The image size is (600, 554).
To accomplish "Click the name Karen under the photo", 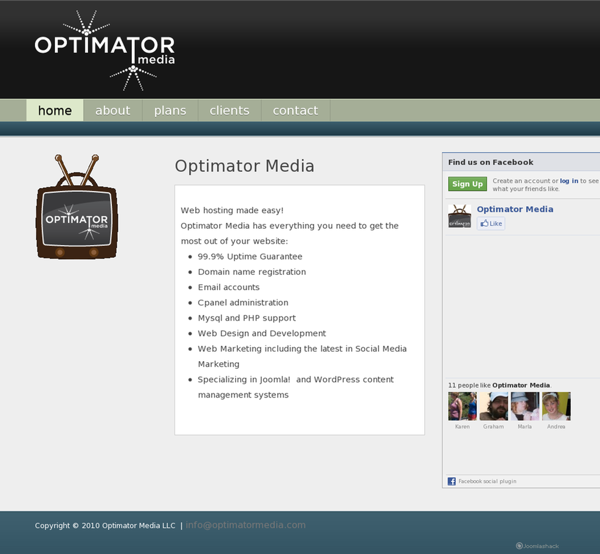I will 462,427.
